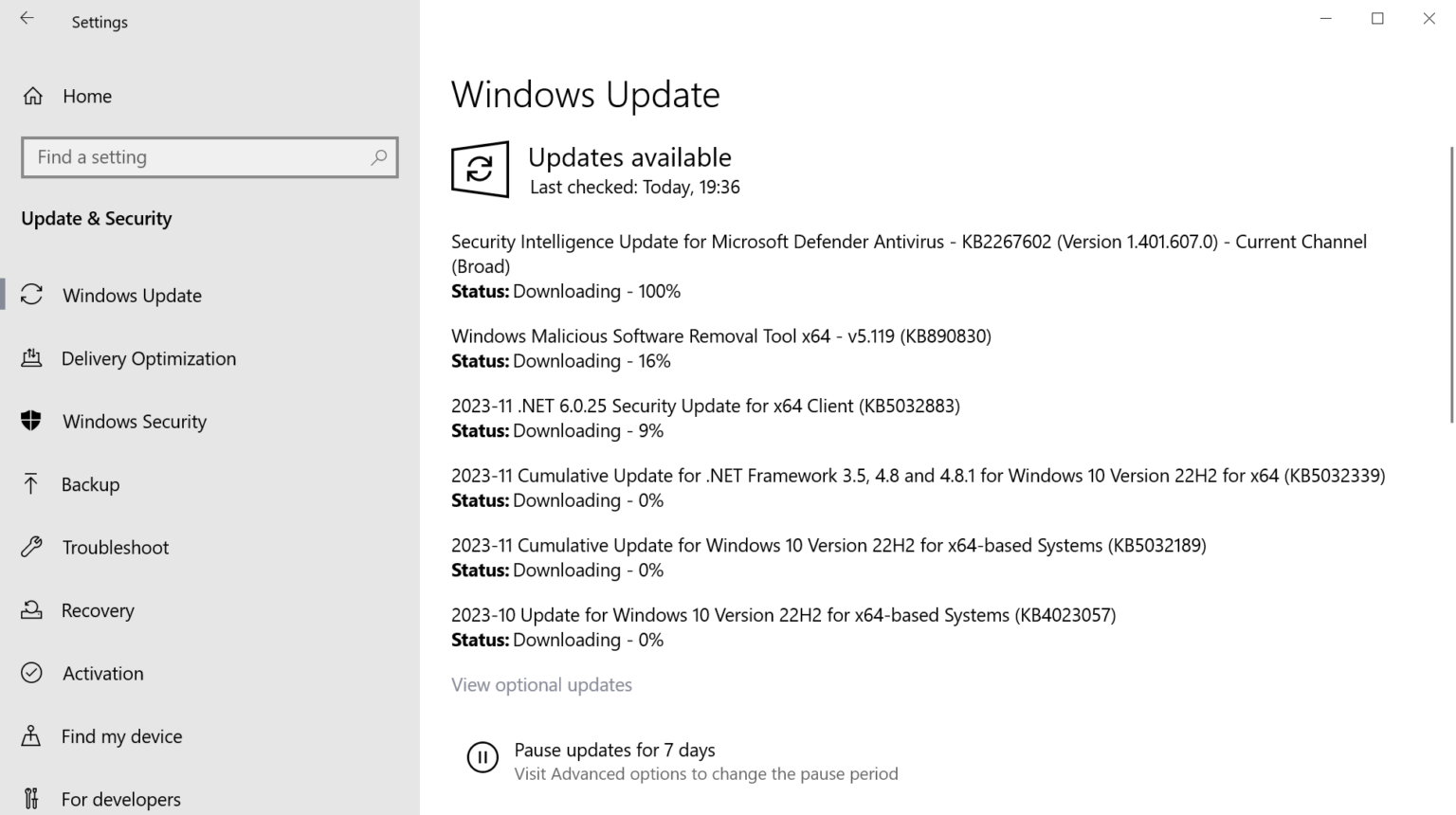Click the Updates available refresh graphic
The height and width of the screenshot is (815, 1456).
(480, 170)
